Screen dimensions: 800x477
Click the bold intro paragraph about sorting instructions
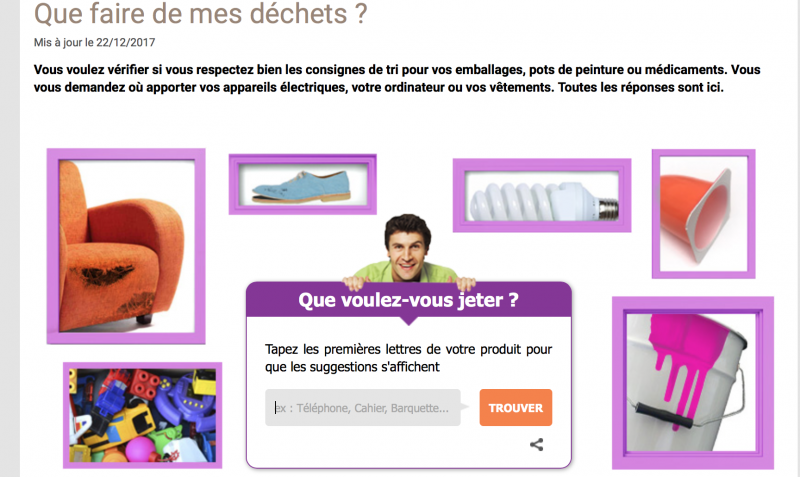pyautogui.click(x=397, y=79)
